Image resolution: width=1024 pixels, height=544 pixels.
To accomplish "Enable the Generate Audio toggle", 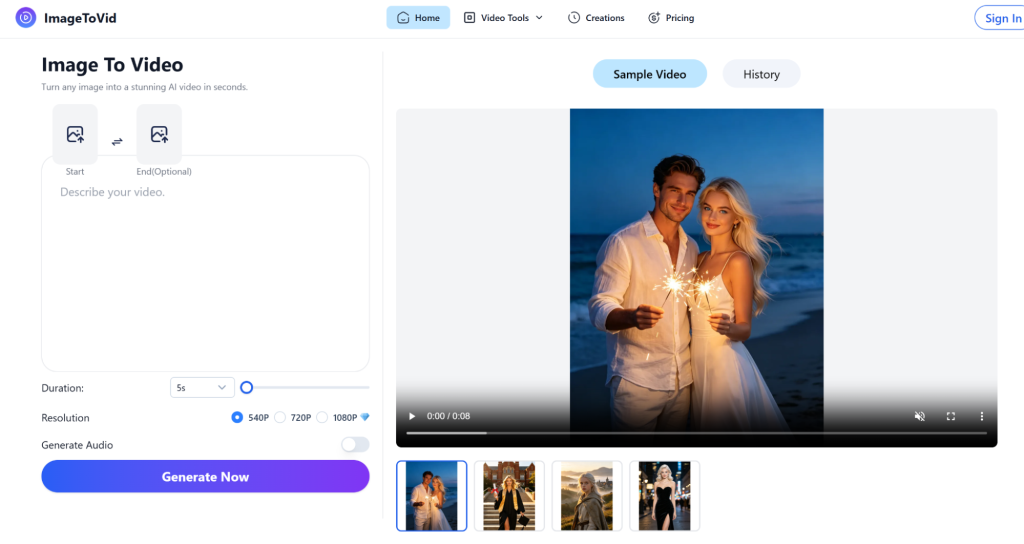I will click(355, 445).
